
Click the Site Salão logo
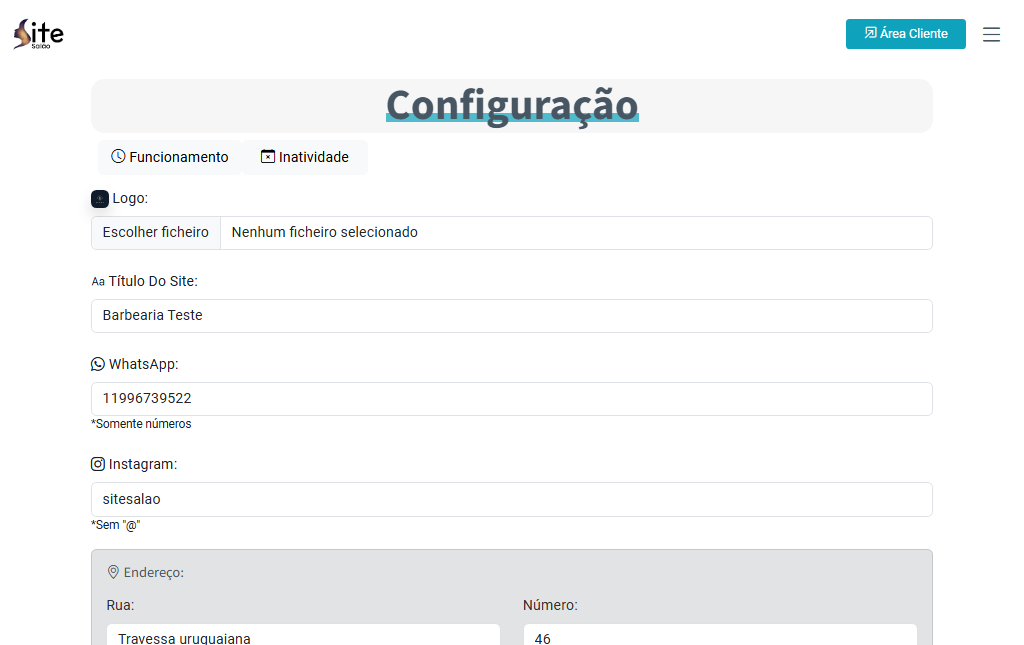[38, 34]
